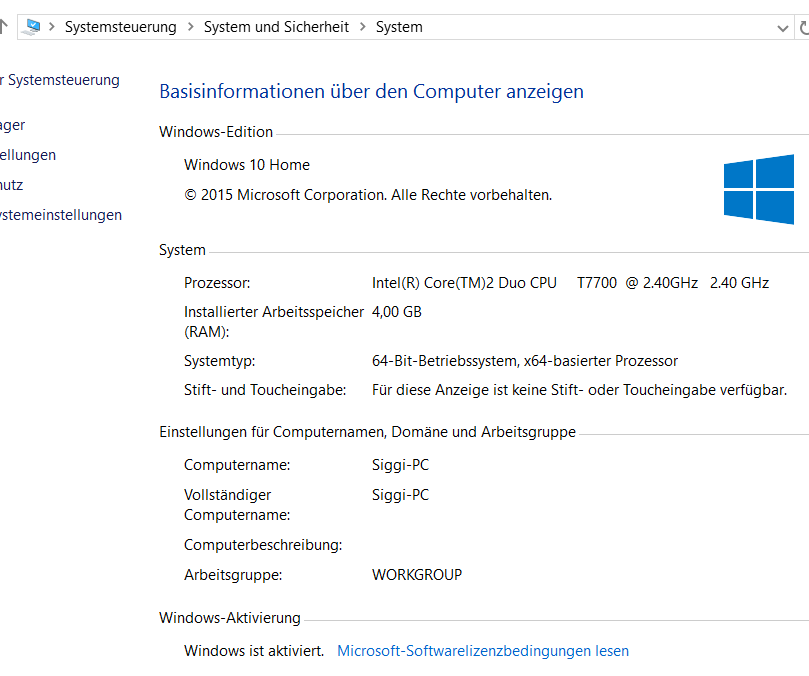The image size is (809, 676).
Task: Open Erweiterte Systemeinstellungen sidebar link
Action: click(61, 215)
